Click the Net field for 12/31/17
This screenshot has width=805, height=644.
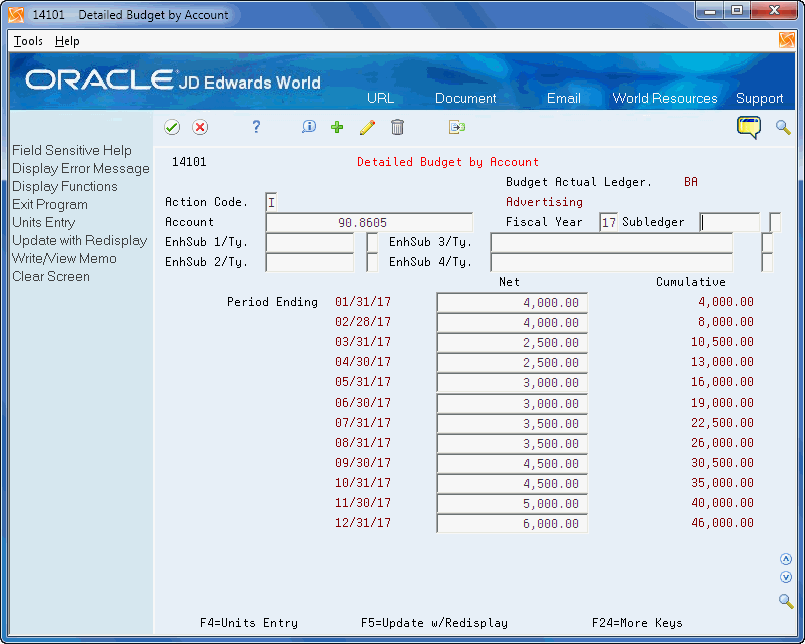(512, 524)
